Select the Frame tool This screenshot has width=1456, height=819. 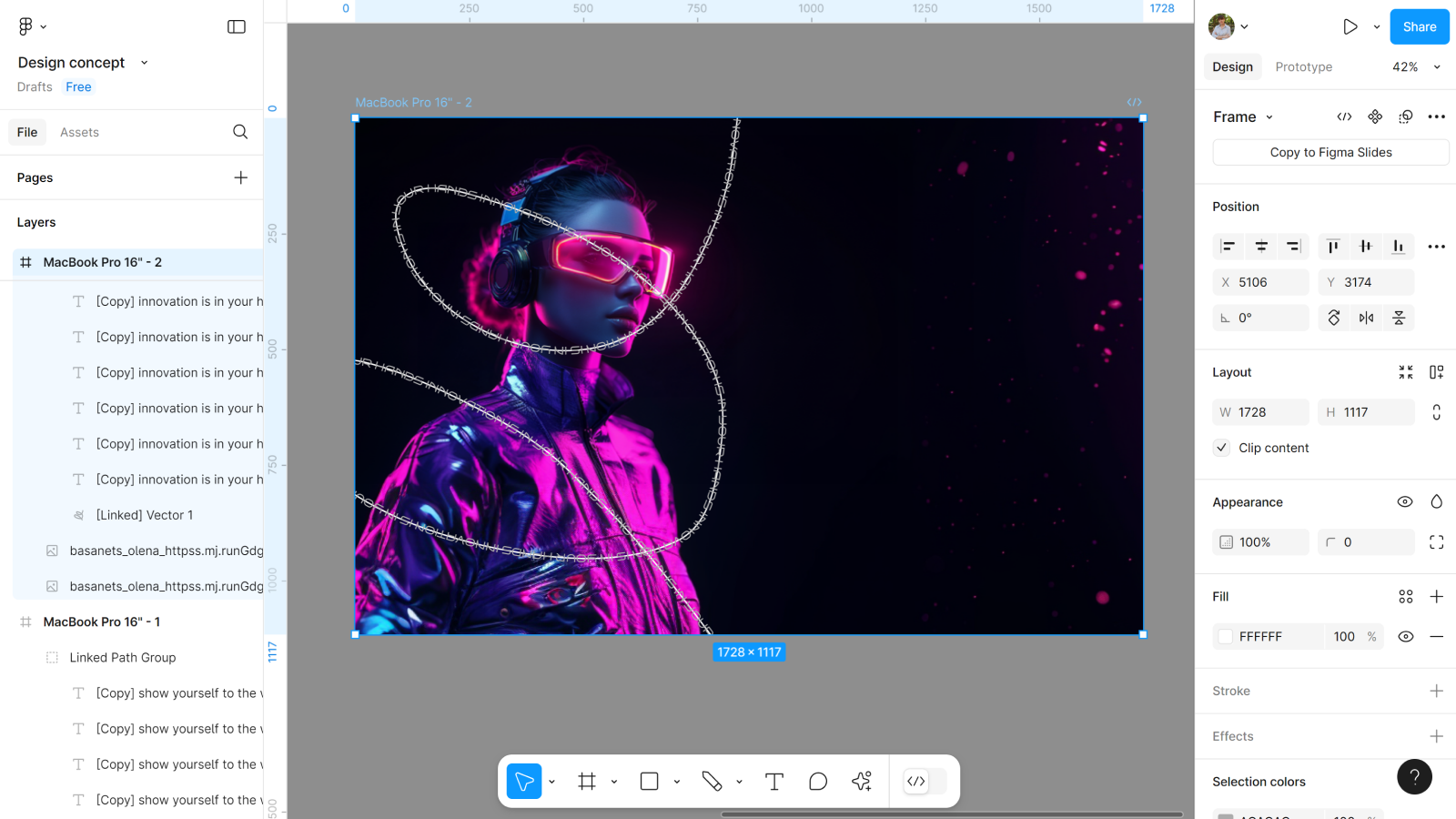pos(587,782)
